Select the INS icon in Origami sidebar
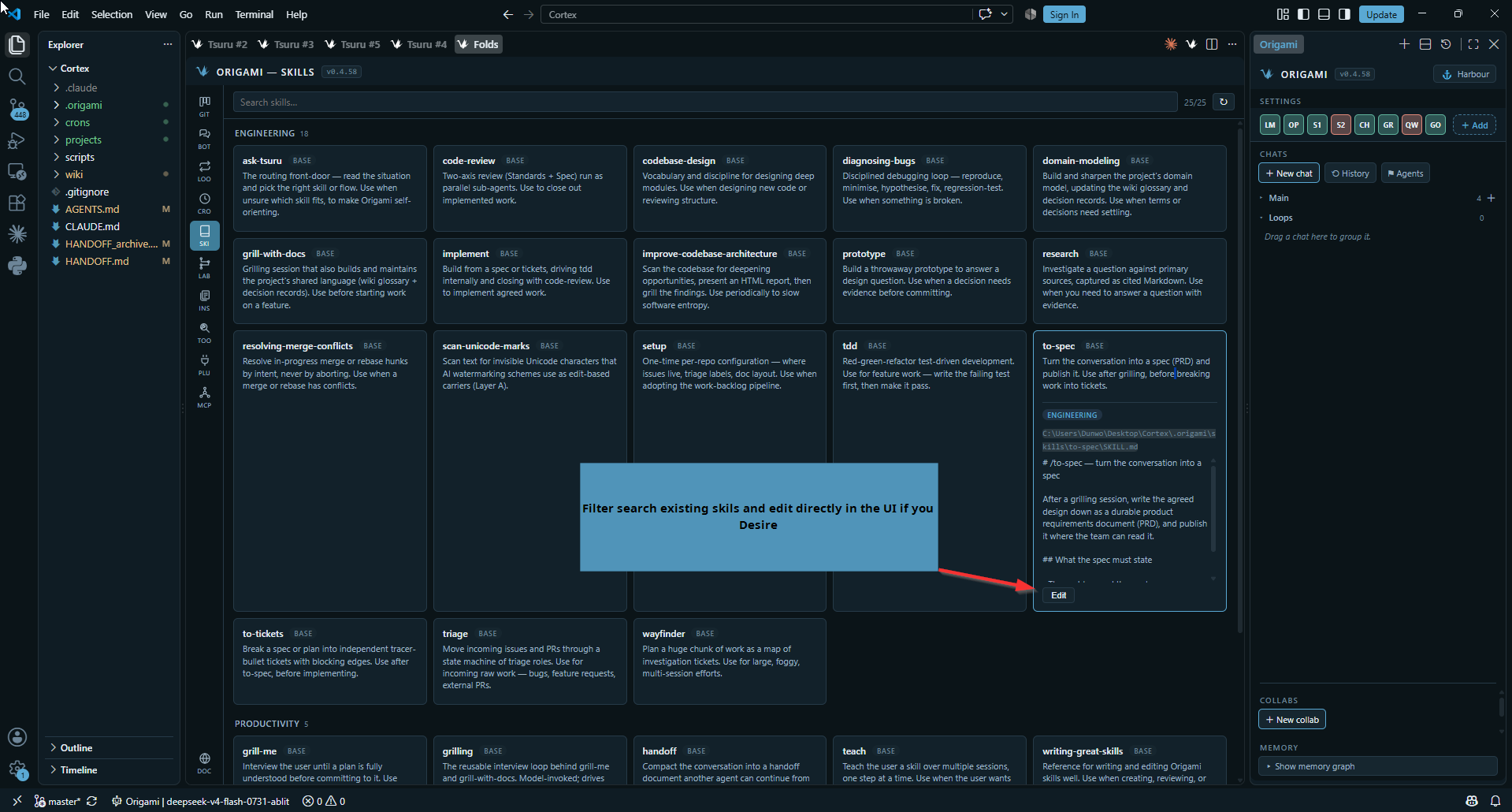 [x=204, y=300]
